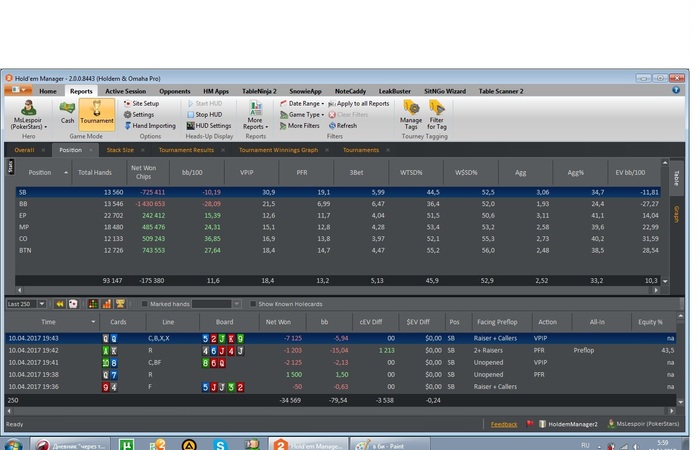Click the application menu button

[18, 90]
